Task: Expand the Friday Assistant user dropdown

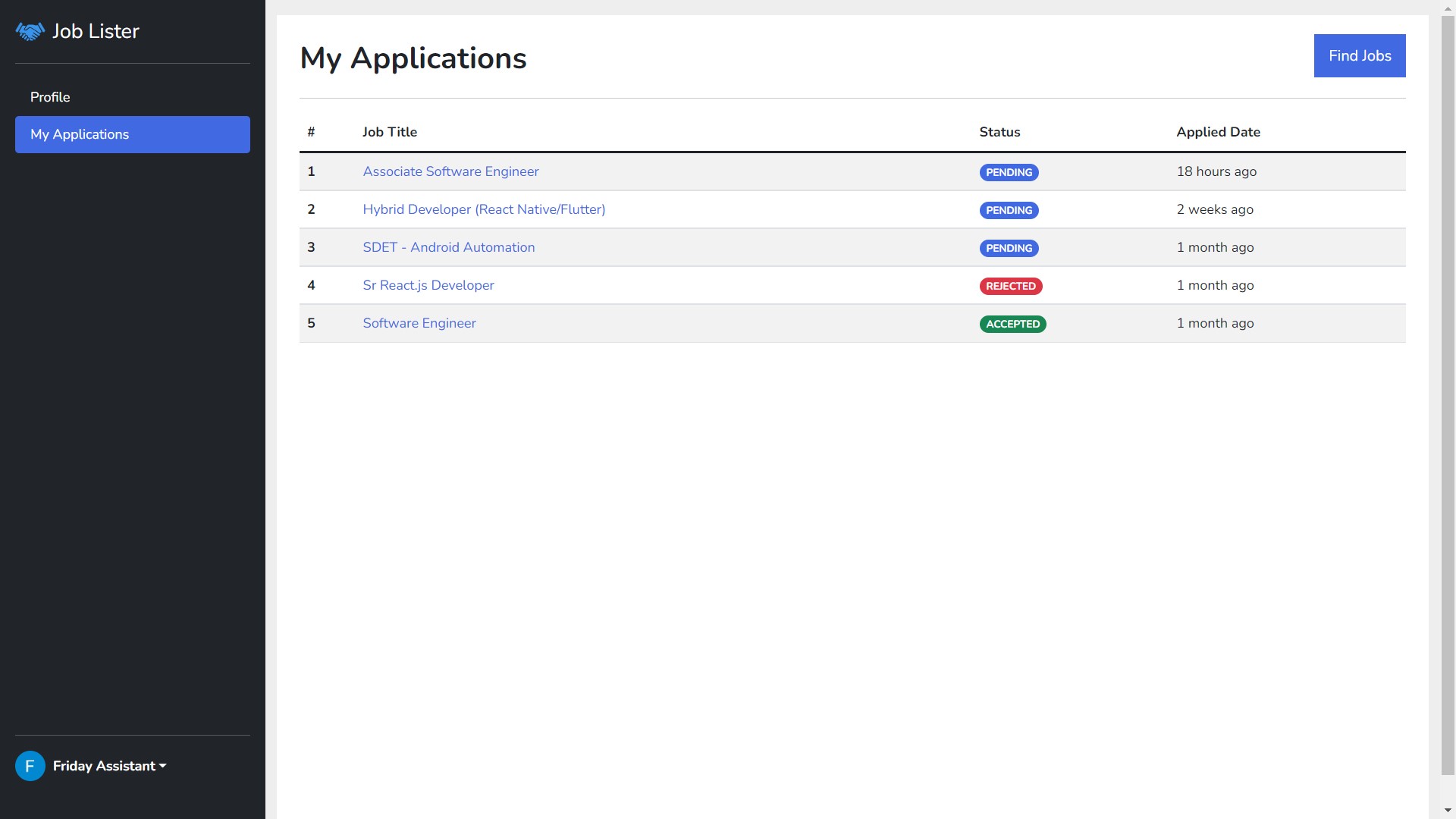Action: (110, 766)
